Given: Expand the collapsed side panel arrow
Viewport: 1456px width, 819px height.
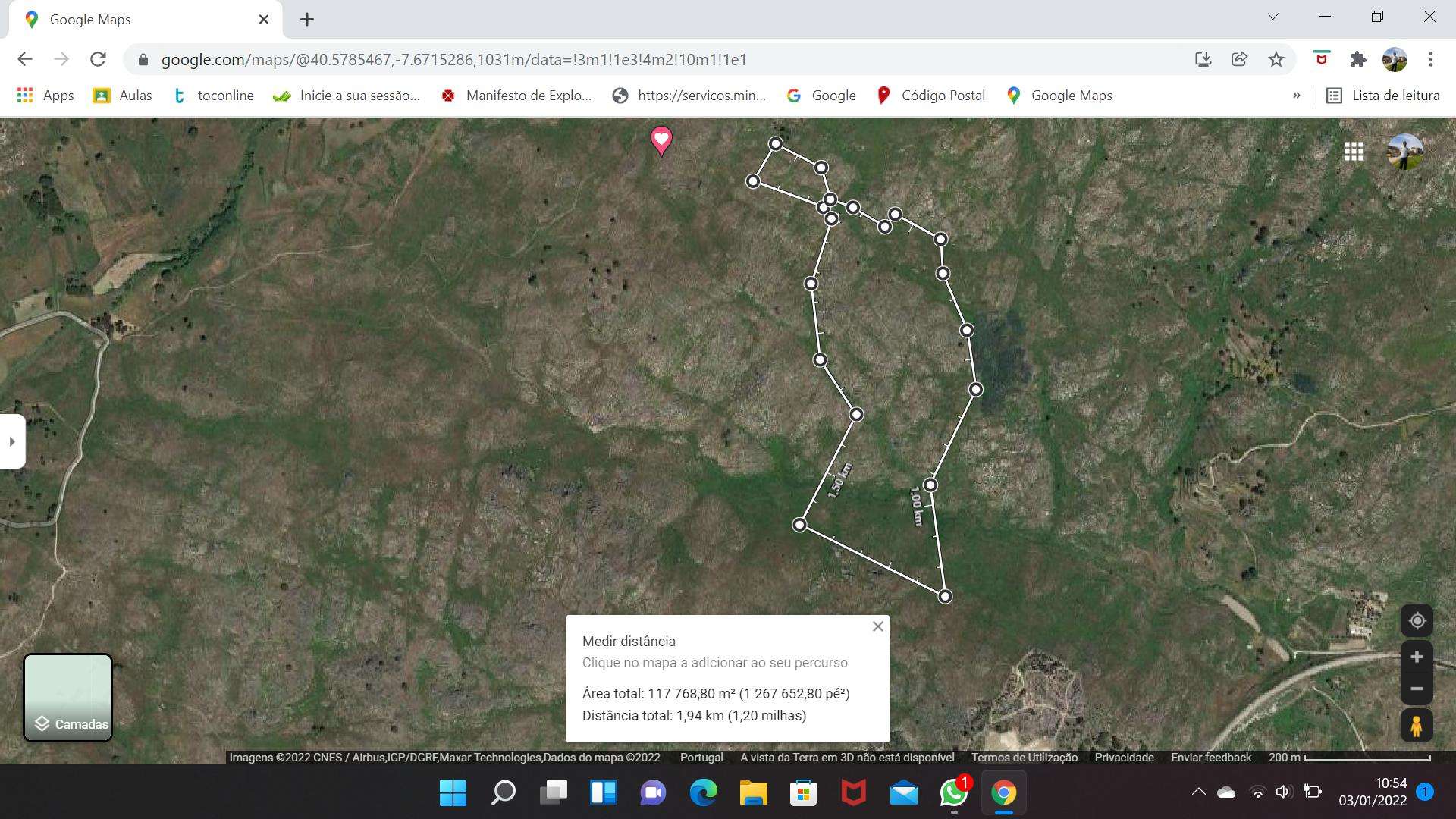Looking at the screenshot, I should click(x=12, y=441).
